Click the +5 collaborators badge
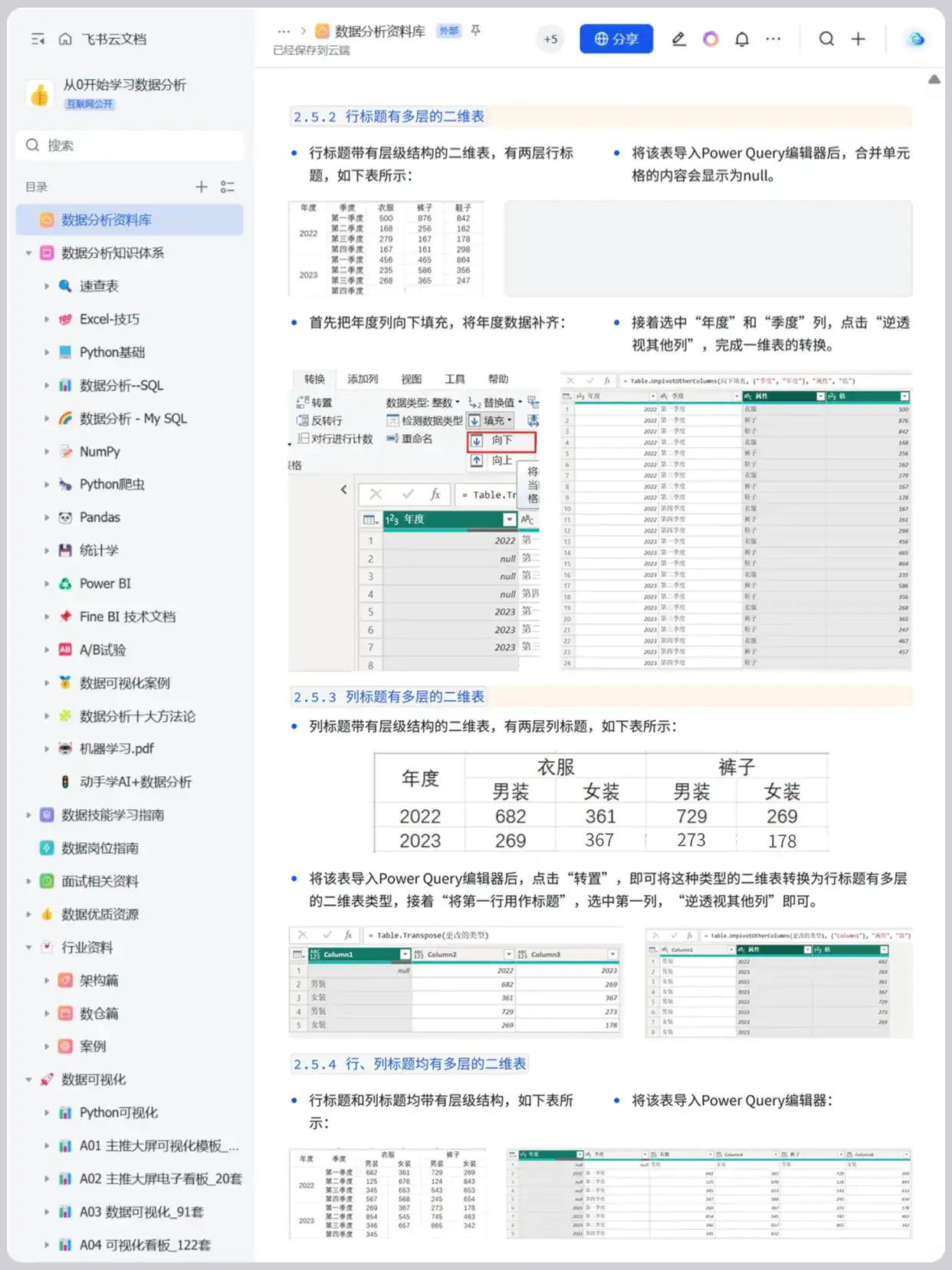Image resolution: width=952 pixels, height=1270 pixels. (x=550, y=39)
